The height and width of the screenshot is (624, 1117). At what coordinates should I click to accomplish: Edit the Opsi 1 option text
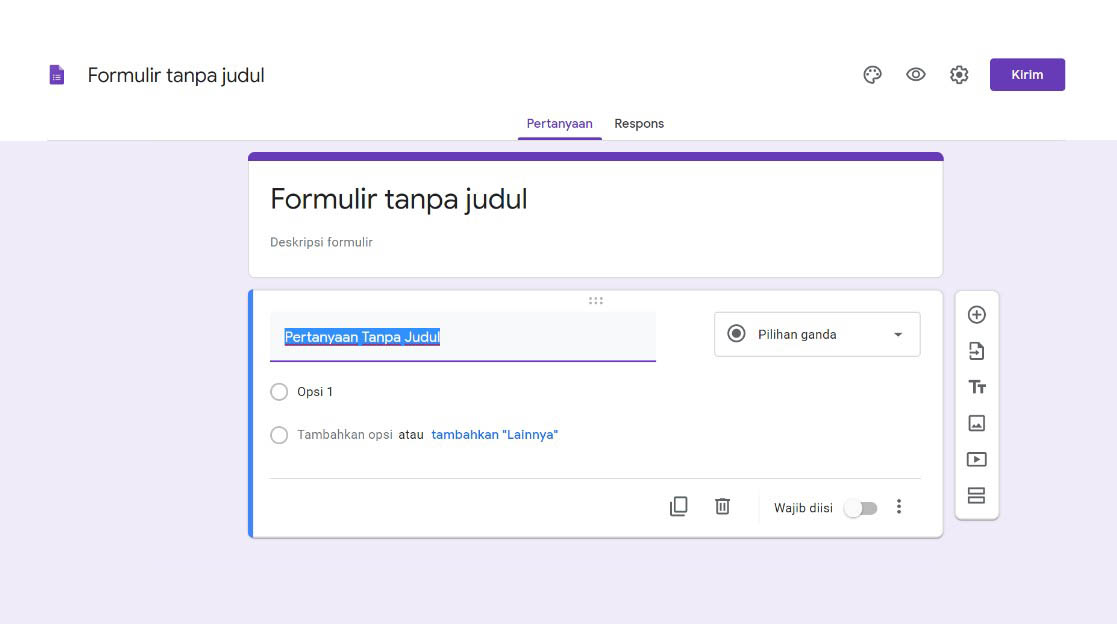point(315,392)
